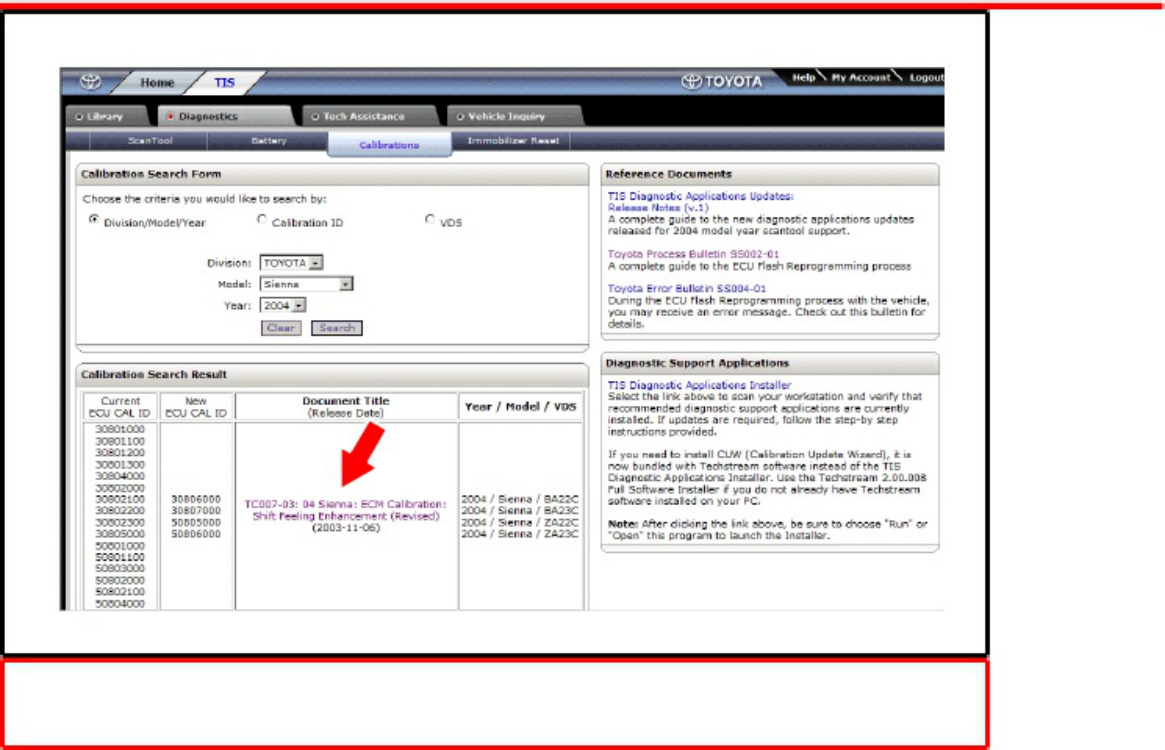
Task: Click new ECU CAL ID 50805000
Action: tap(196, 523)
